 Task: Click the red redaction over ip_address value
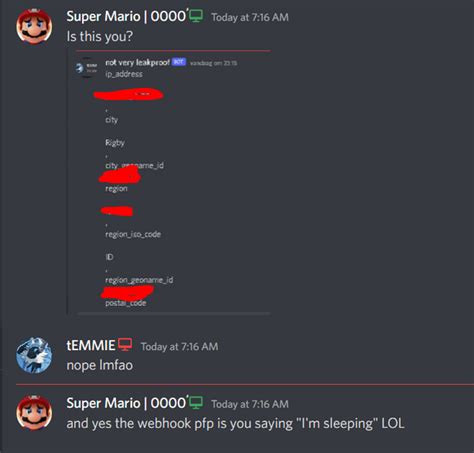coord(128,94)
